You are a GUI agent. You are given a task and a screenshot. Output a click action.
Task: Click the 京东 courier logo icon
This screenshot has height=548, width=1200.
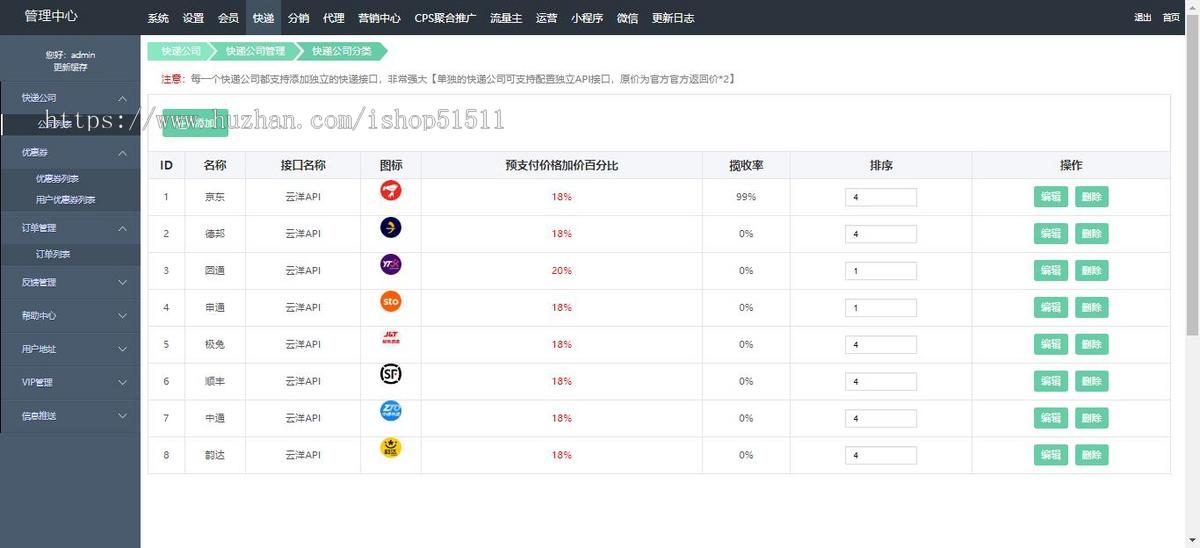point(391,191)
